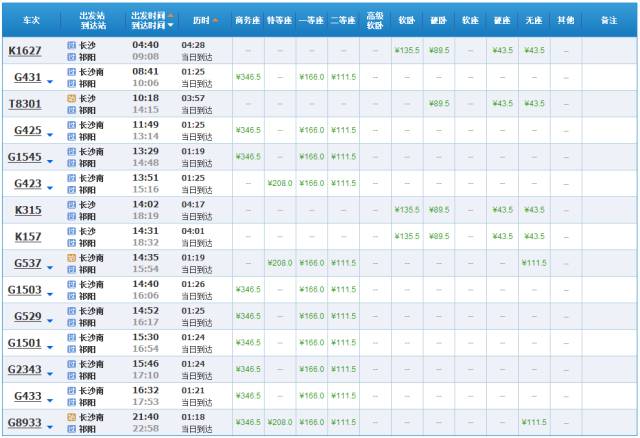
Task: Click the orange origin-station icon in T8301 row
Action: 71,98
